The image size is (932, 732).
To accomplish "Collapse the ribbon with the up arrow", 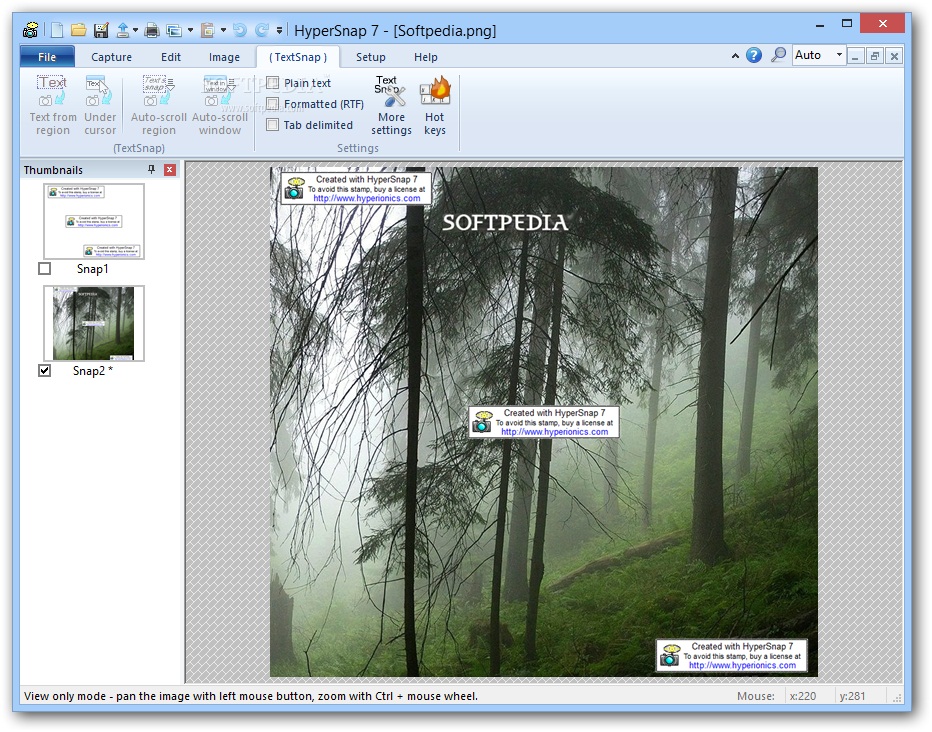I will click(x=735, y=56).
